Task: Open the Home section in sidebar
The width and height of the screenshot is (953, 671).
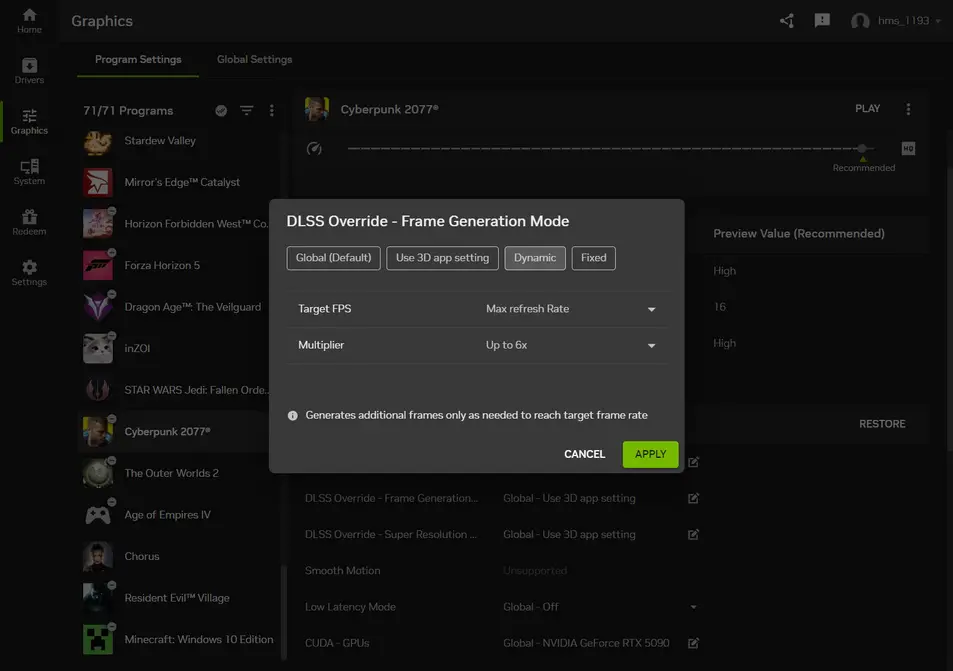Action: tap(29, 21)
